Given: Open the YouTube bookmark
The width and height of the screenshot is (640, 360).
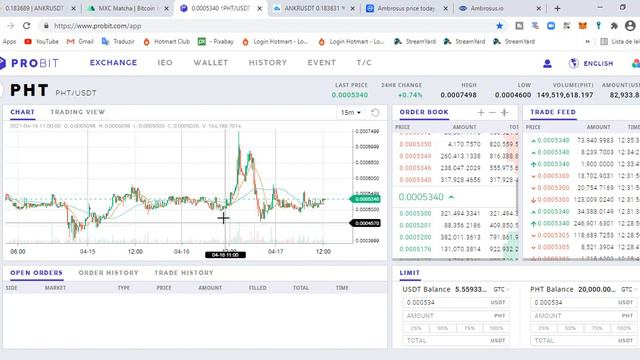Looking at the screenshot, I should click(41, 42).
